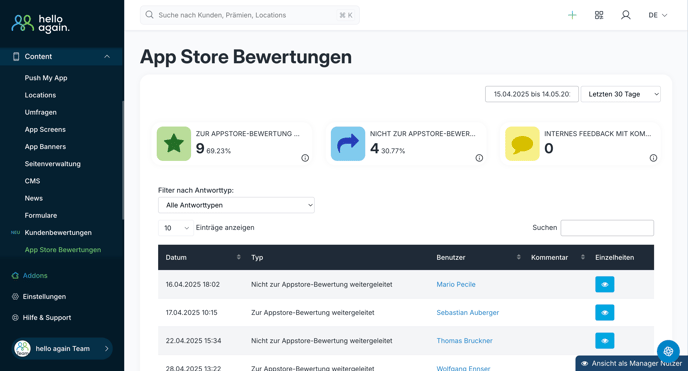The image size is (688, 371).
Task: Click info icon on Internes Feedback card
Action: [653, 158]
